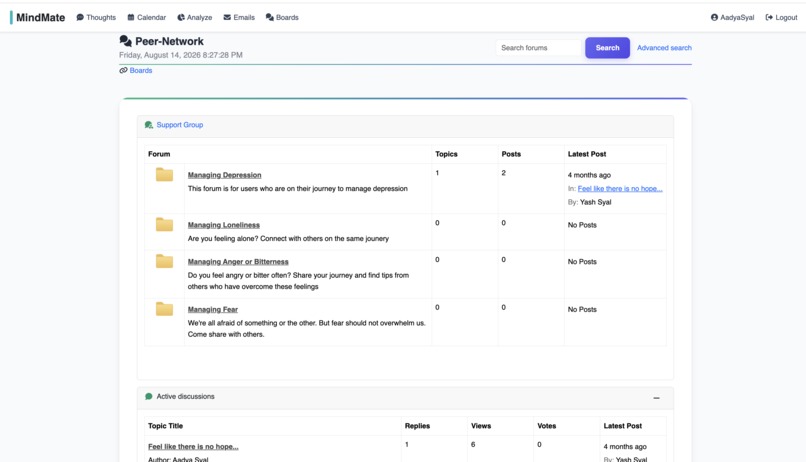Click the 'Are you feeling alone?' description text

(x=288, y=238)
